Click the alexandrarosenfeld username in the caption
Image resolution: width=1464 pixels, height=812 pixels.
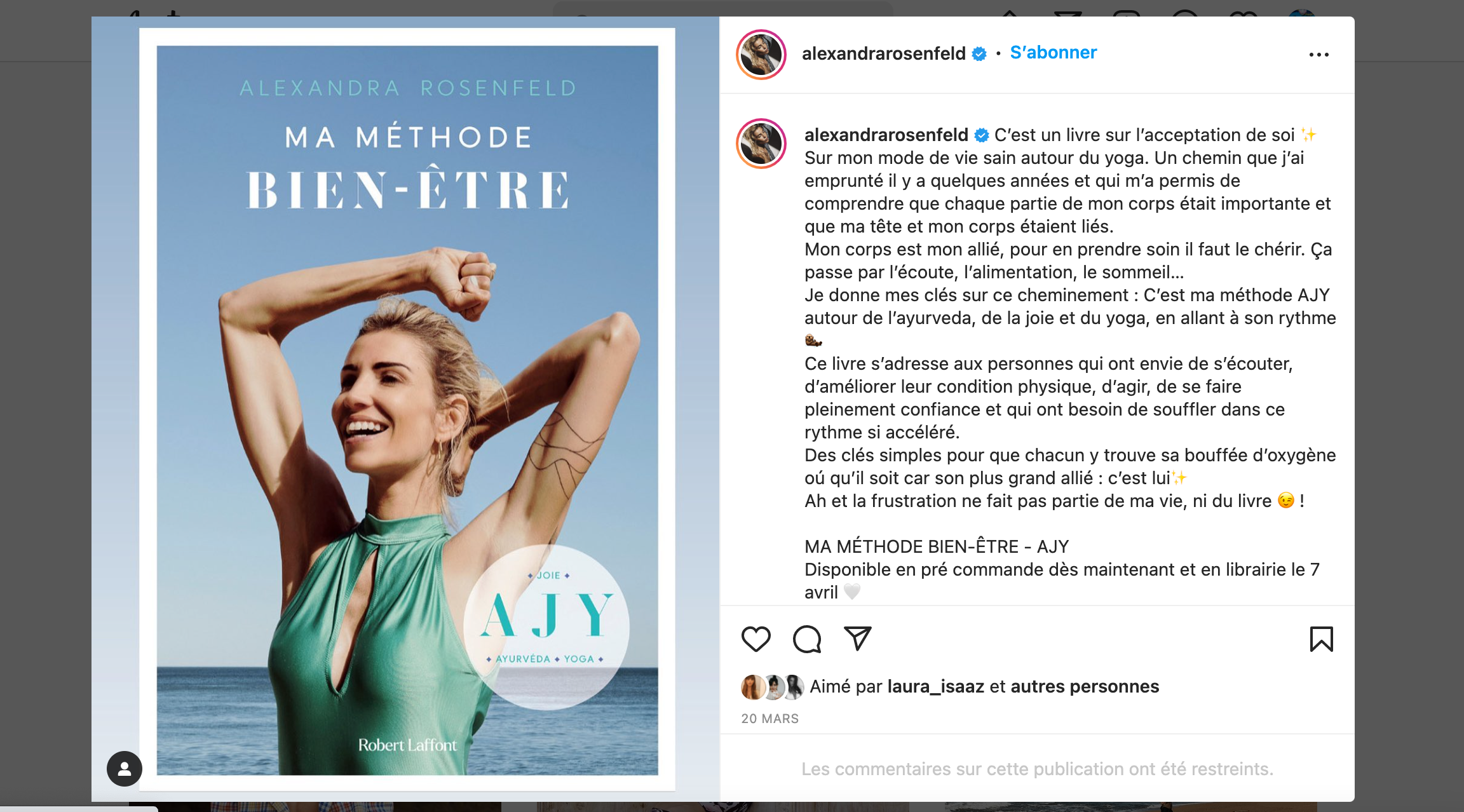(x=886, y=135)
